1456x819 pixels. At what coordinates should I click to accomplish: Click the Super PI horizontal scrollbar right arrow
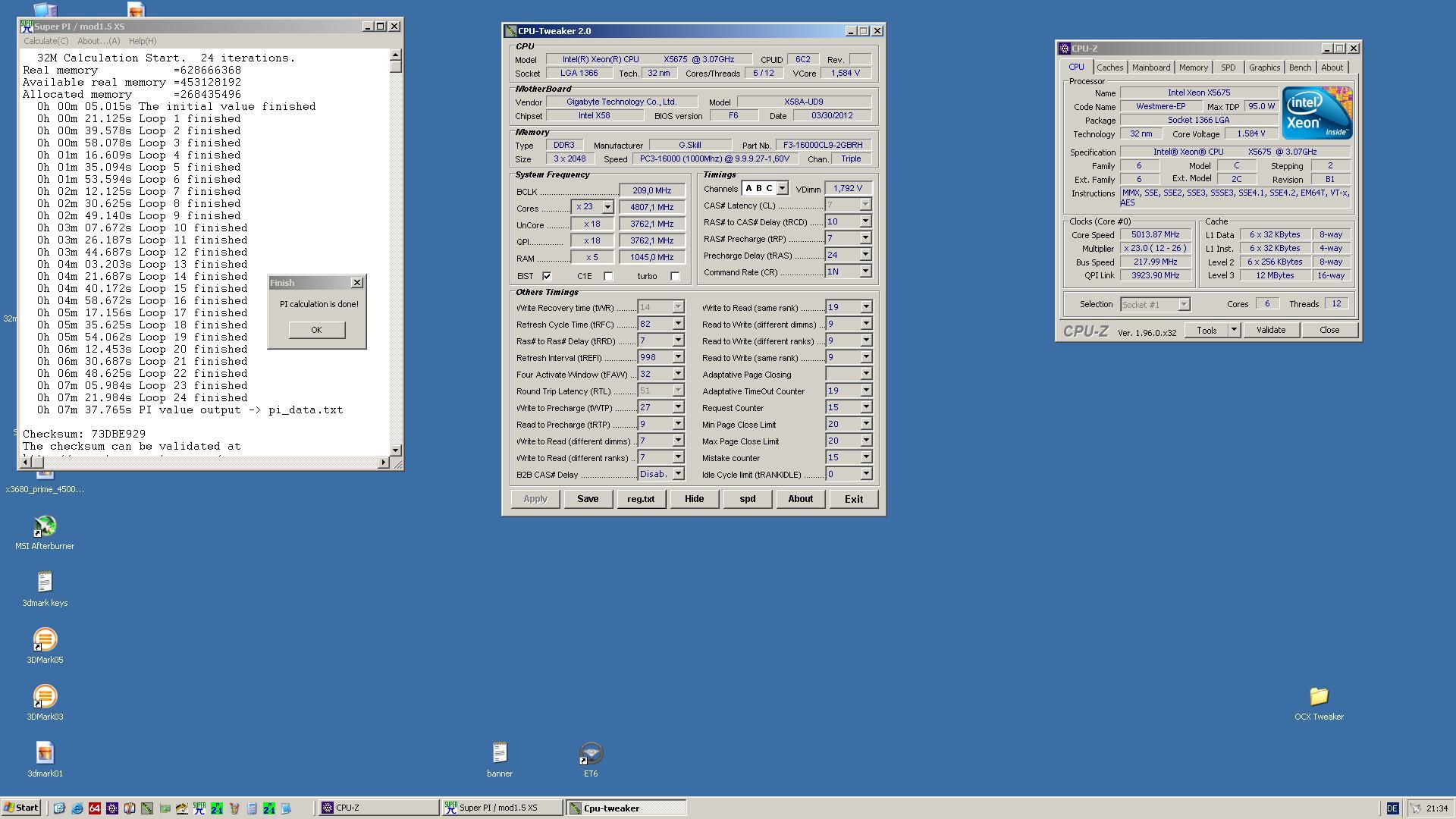click(x=383, y=462)
